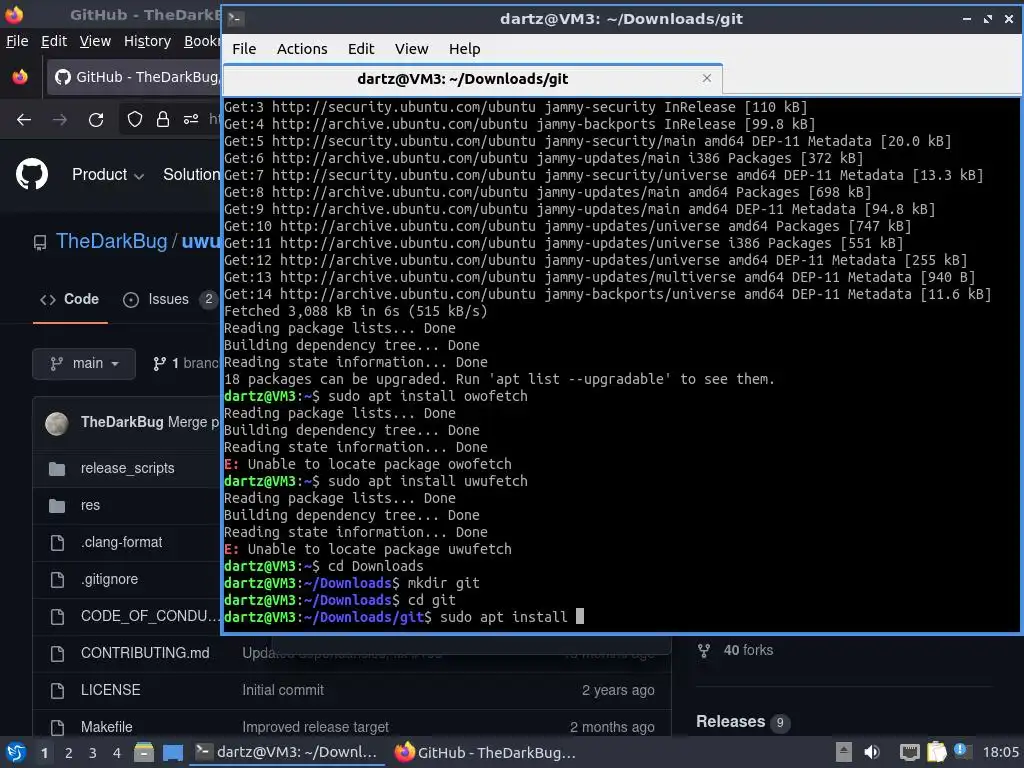The width and height of the screenshot is (1024, 768).
Task: Click the GitHub octocat logo
Action: coord(32,174)
